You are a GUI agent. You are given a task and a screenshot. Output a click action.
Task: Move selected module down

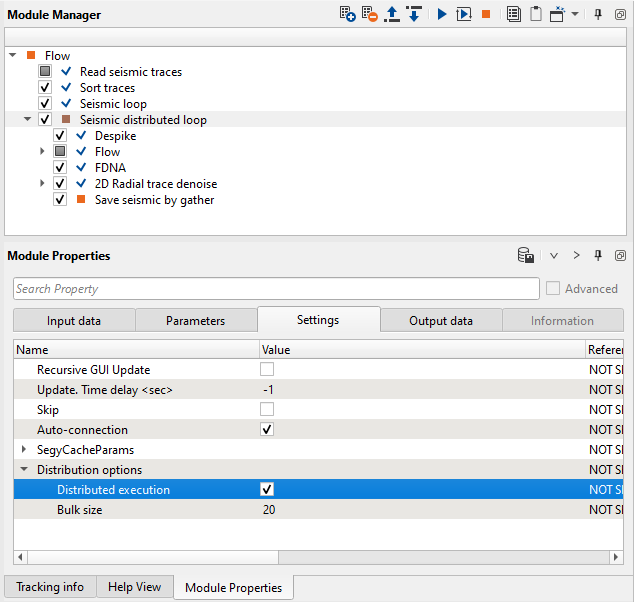pos(413,15)
